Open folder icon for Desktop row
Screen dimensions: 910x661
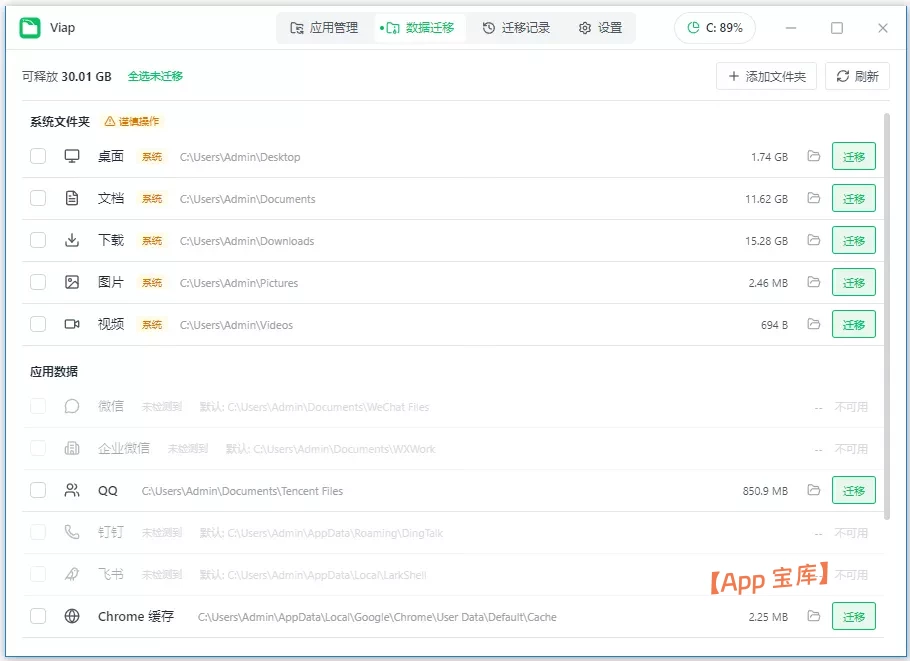click(x=814, y=156)
